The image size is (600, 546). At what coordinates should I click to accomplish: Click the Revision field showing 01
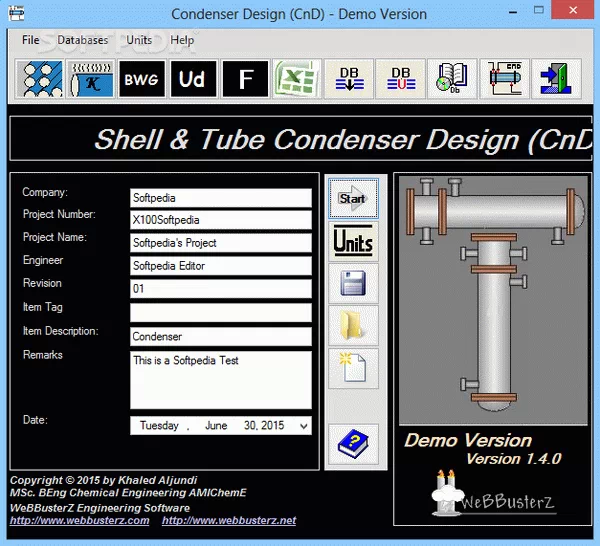[221, 288]
